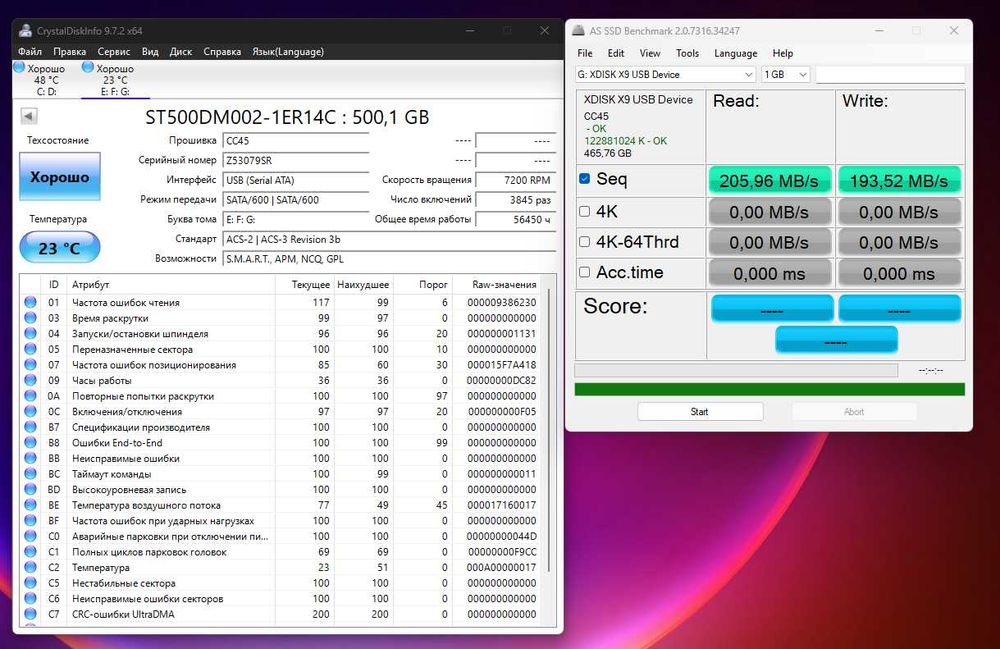Open the Edit menu in AS SSD Benchmark
The height and width of the screenshot is (649, 1000).
click(615, 54)
